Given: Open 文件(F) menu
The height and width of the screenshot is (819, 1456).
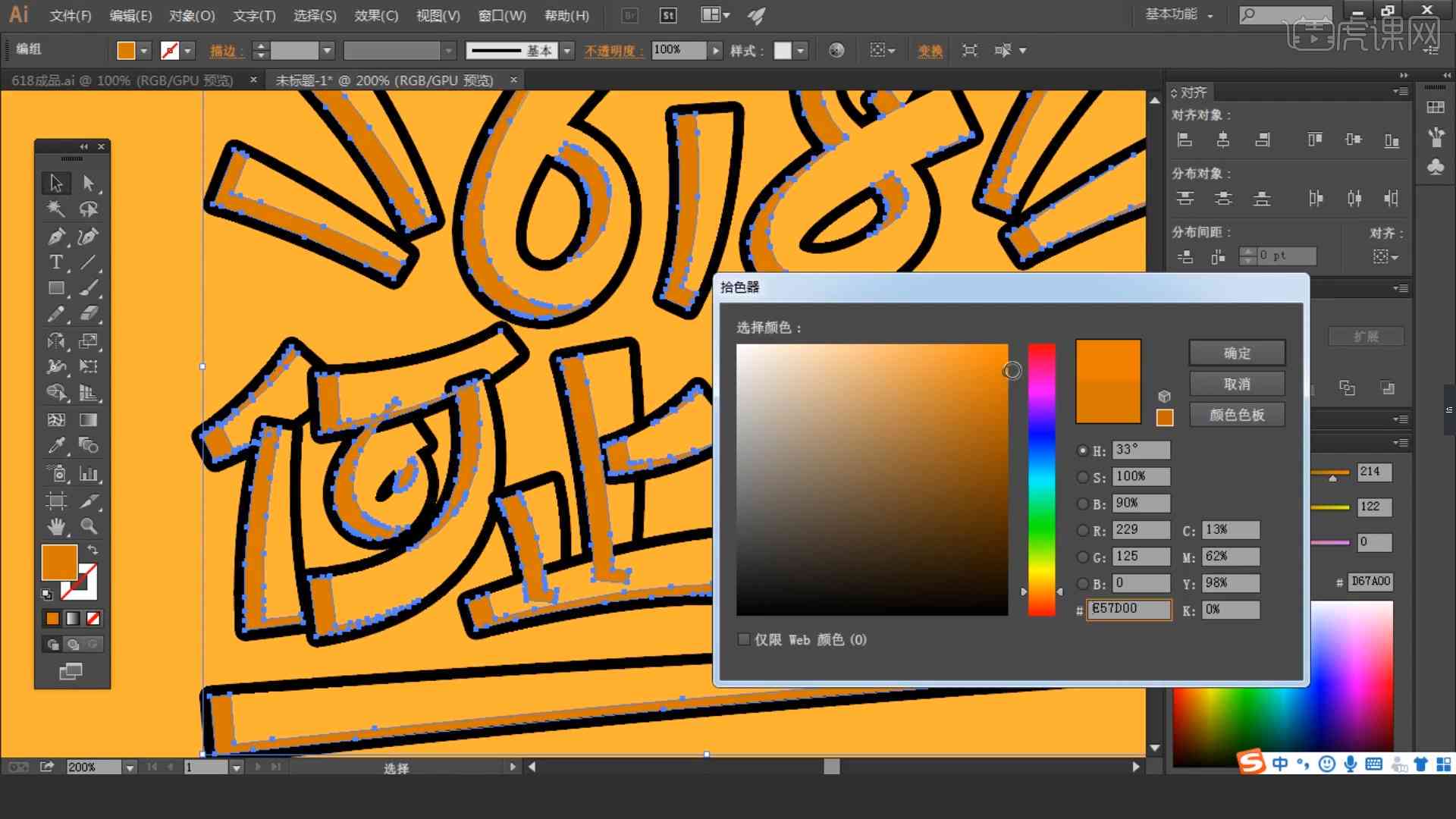Looking at the screenshot, I should coord(70,15).
